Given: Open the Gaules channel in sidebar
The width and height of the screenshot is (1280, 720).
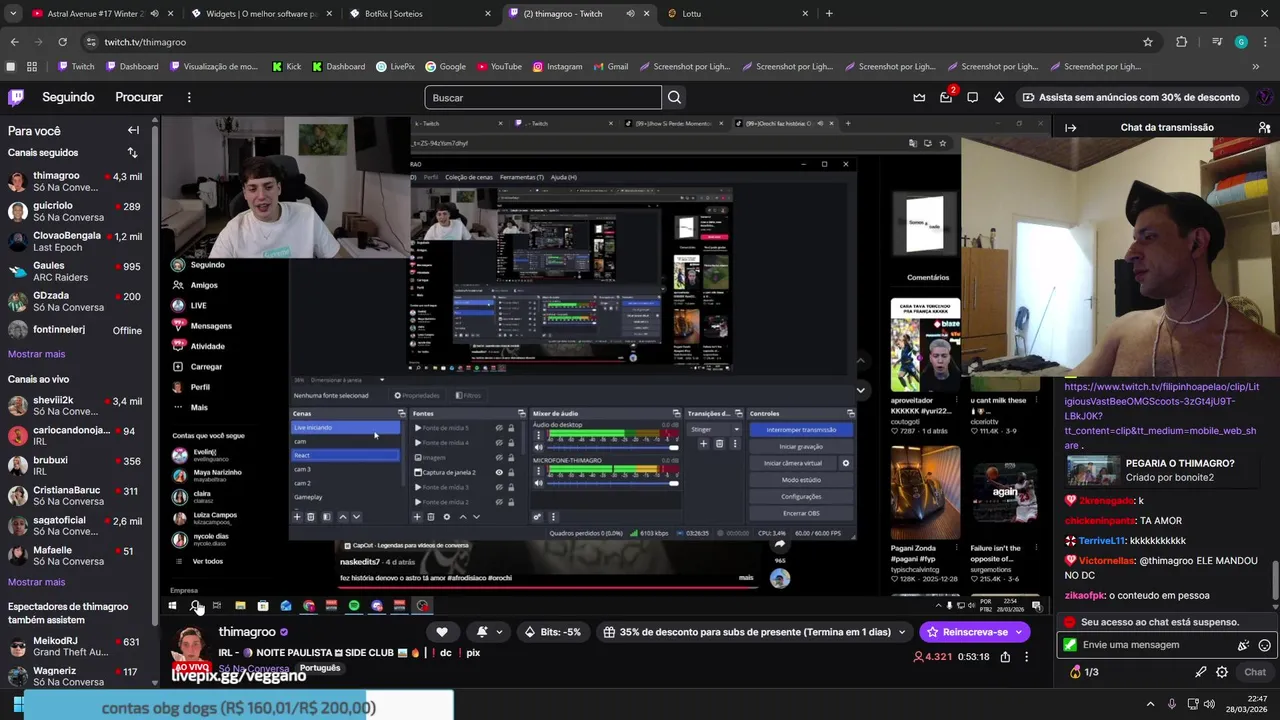Looking at the screenshot, I should click(76, 271).
